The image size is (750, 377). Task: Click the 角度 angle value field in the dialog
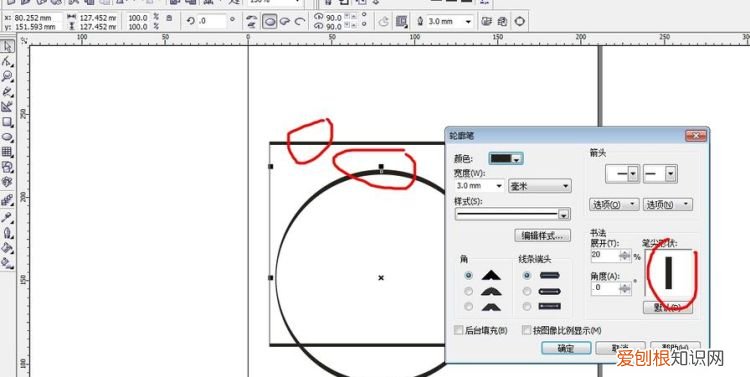pyautogui.click(x=605, y=288)
